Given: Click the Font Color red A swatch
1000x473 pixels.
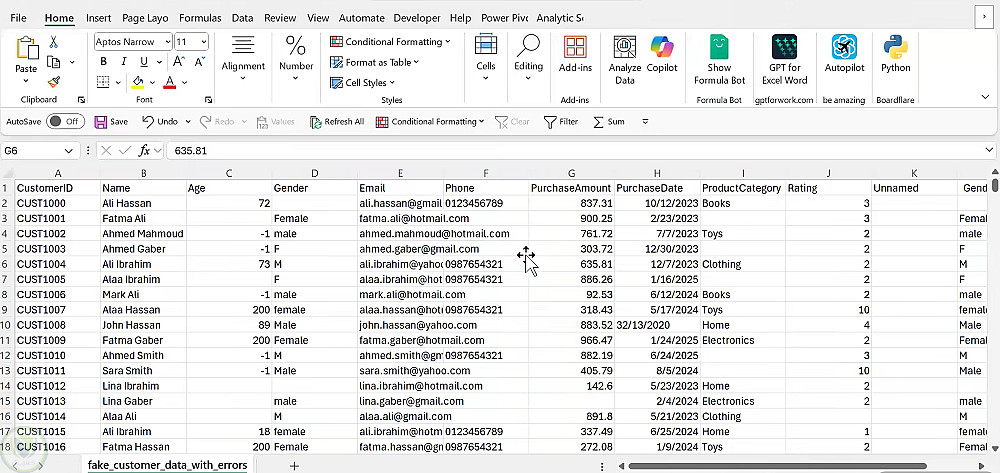Looking at the screenshot, I should click(170, 82).
